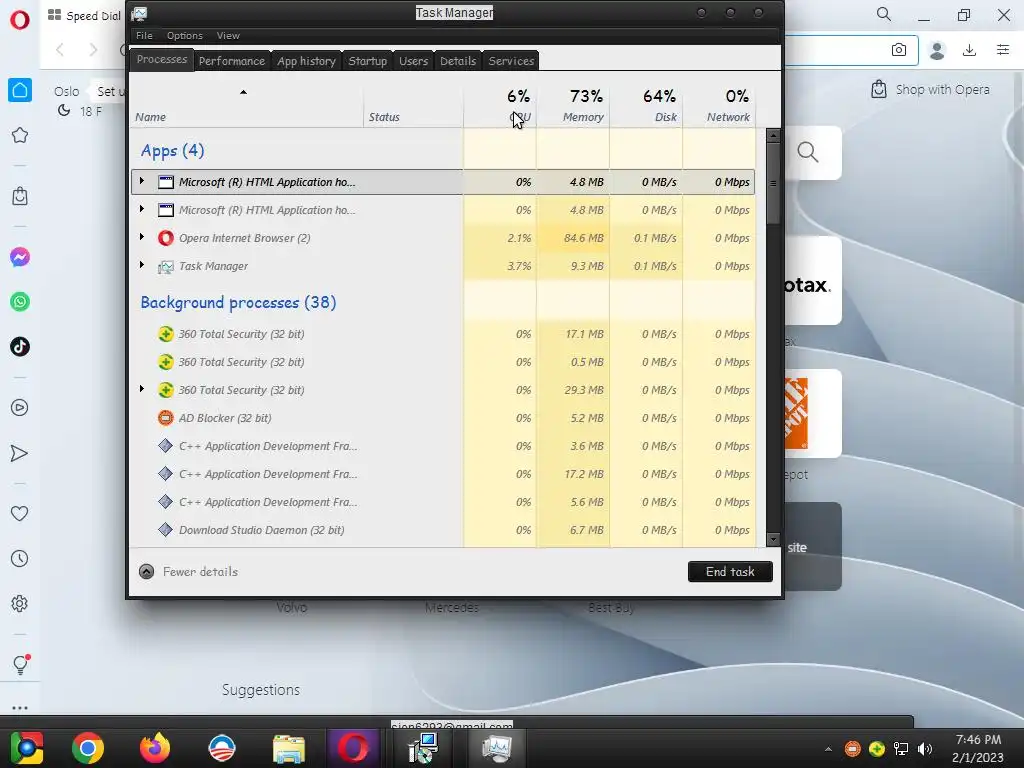Click the Opera logo menu button
Viewport: 1024px width, 768px height.
[20, 20]
